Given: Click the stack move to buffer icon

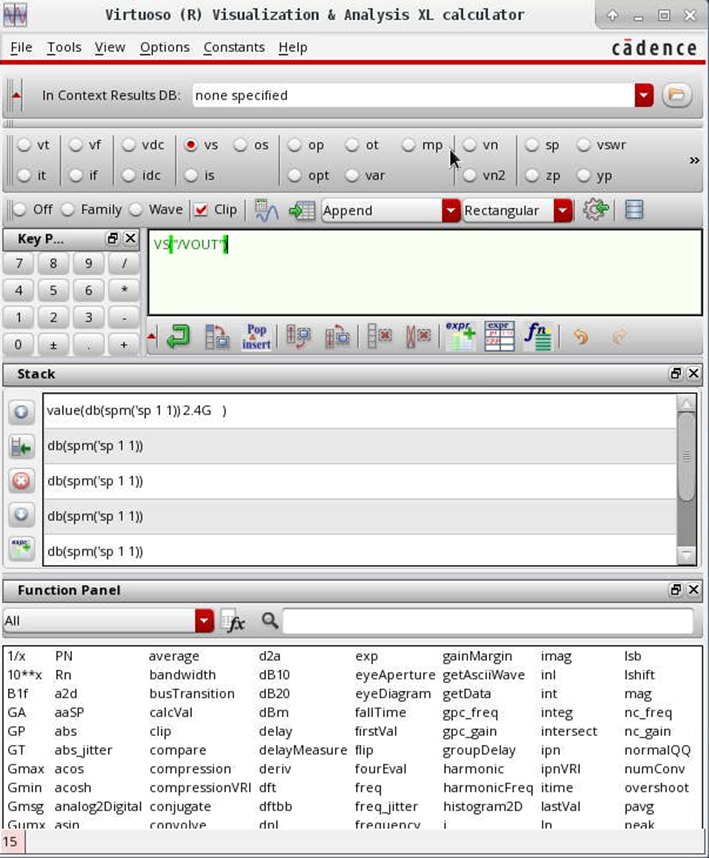Looking at the screenshot, I should (x=21, y=447).
